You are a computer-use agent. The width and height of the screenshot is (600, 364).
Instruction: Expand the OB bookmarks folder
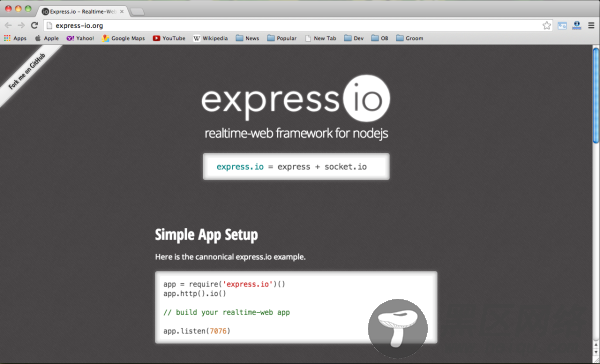[x=380, y=38]
